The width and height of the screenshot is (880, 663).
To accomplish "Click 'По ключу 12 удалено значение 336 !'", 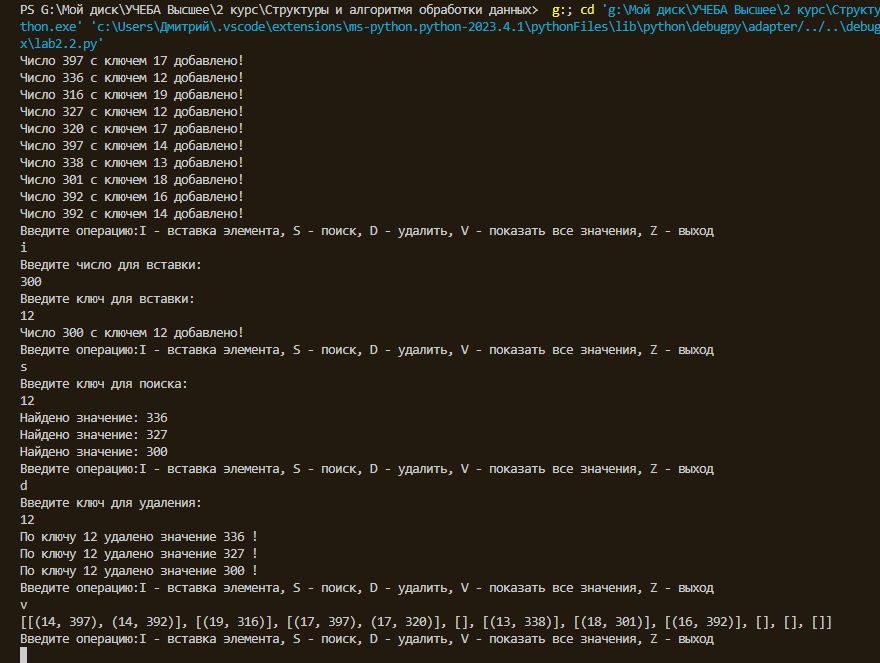I will [139, 537].
